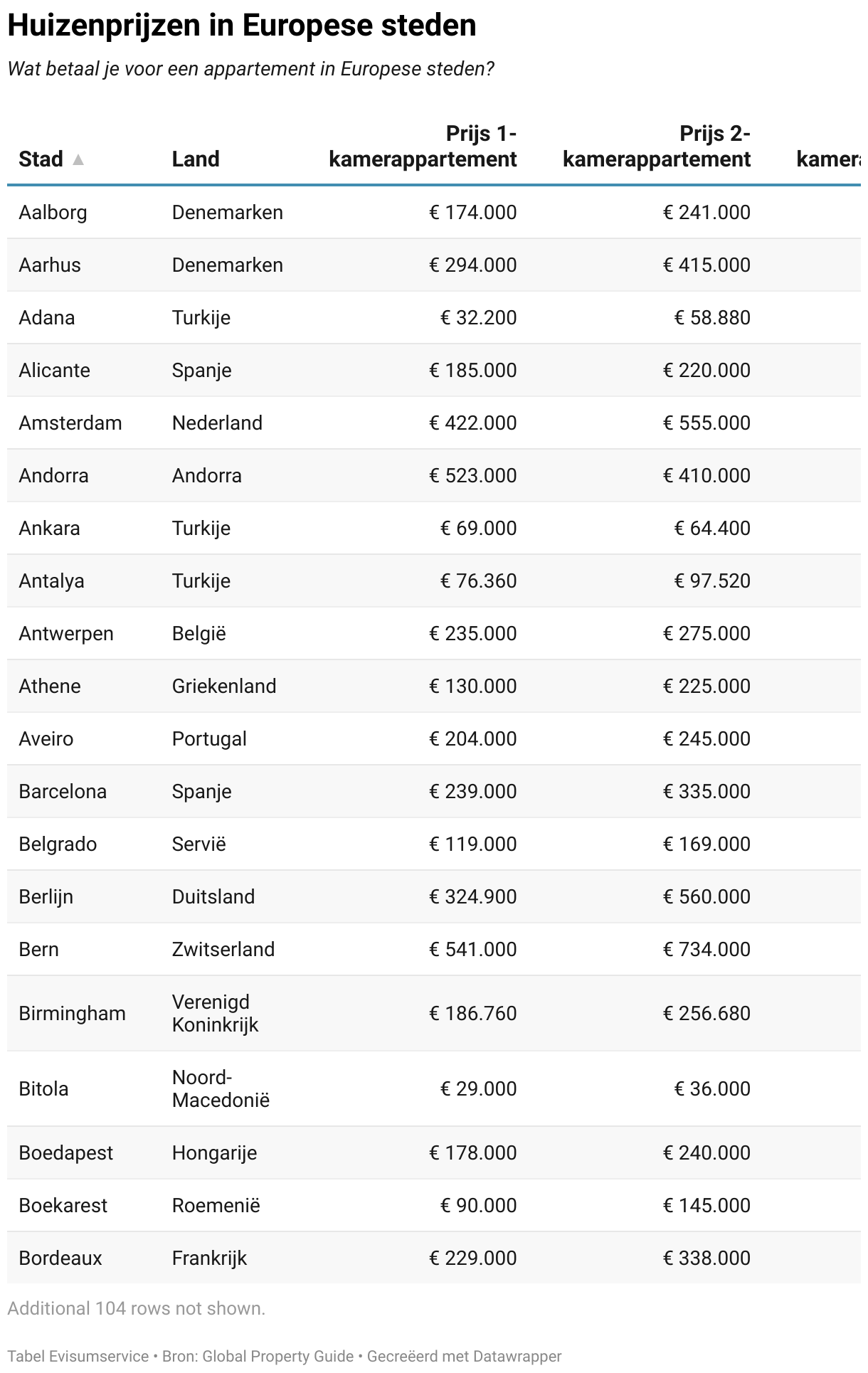Select the Verenigd Koninkrijk country cell
Viewport: 868px width, 1373px height.
coord(215,1013)
